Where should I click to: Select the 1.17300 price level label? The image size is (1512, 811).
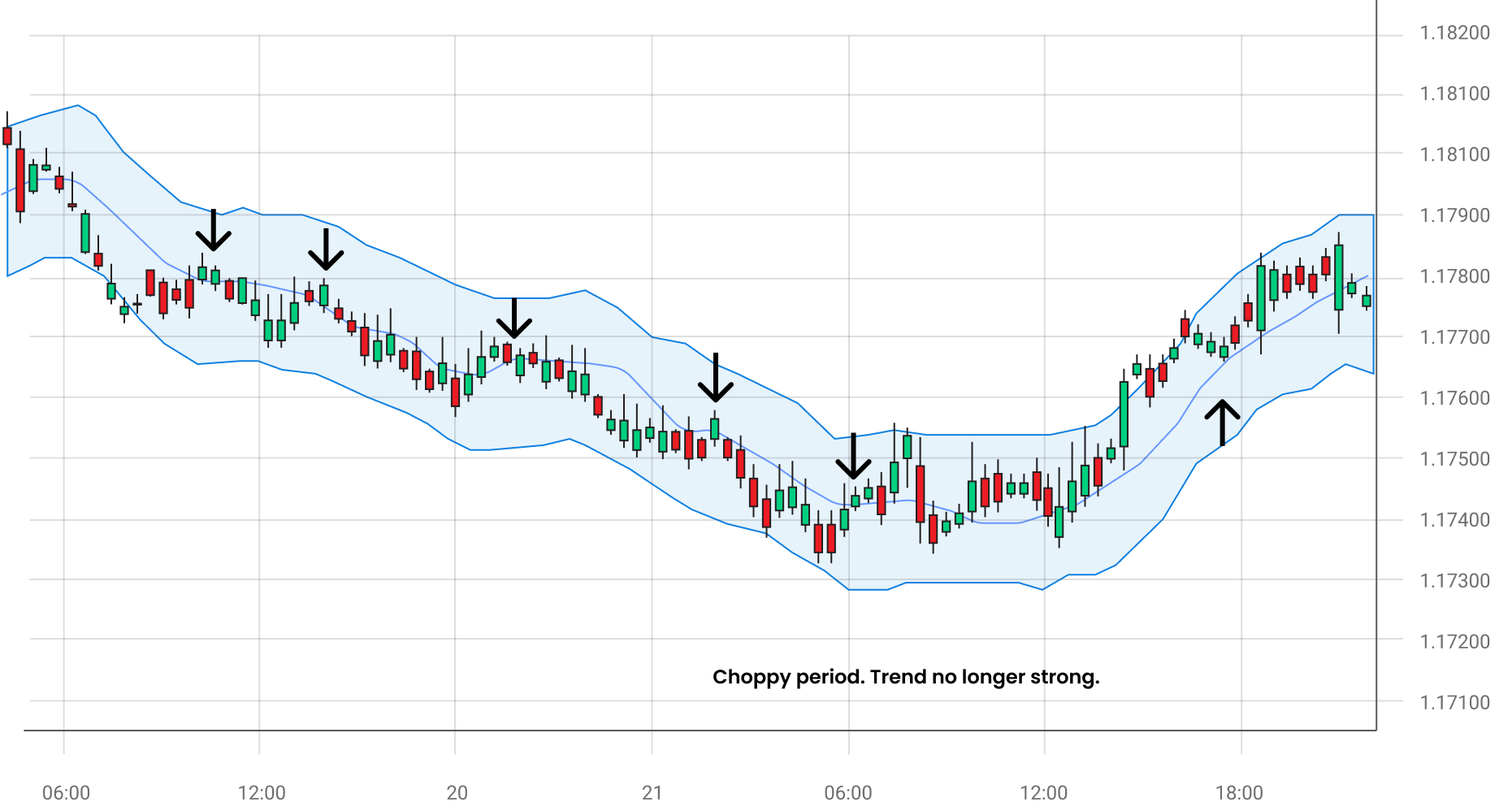(1454, 582)
